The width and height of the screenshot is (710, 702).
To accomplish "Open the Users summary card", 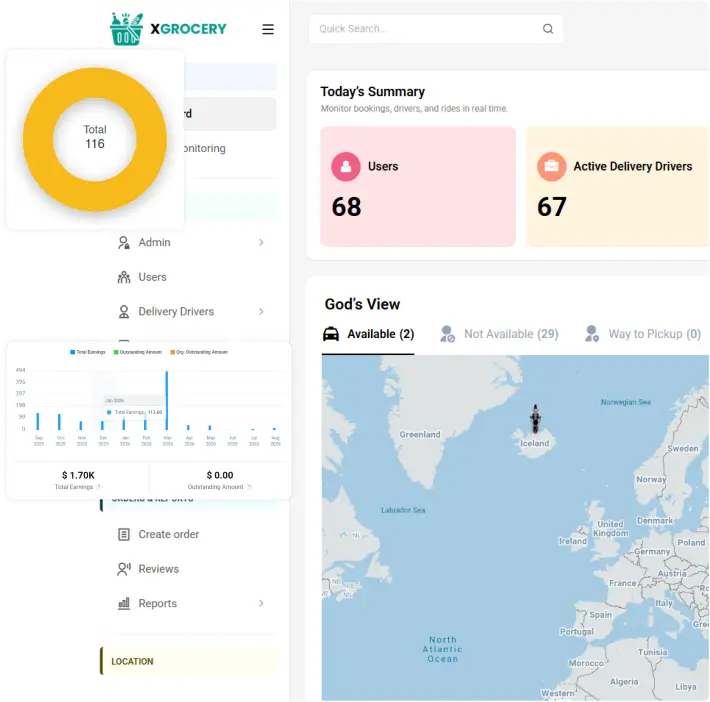I will (417, 187).
